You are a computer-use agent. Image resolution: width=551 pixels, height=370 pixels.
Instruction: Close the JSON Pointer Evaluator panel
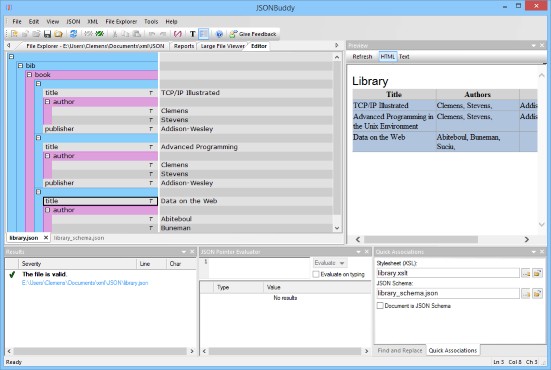click(367, 252)
